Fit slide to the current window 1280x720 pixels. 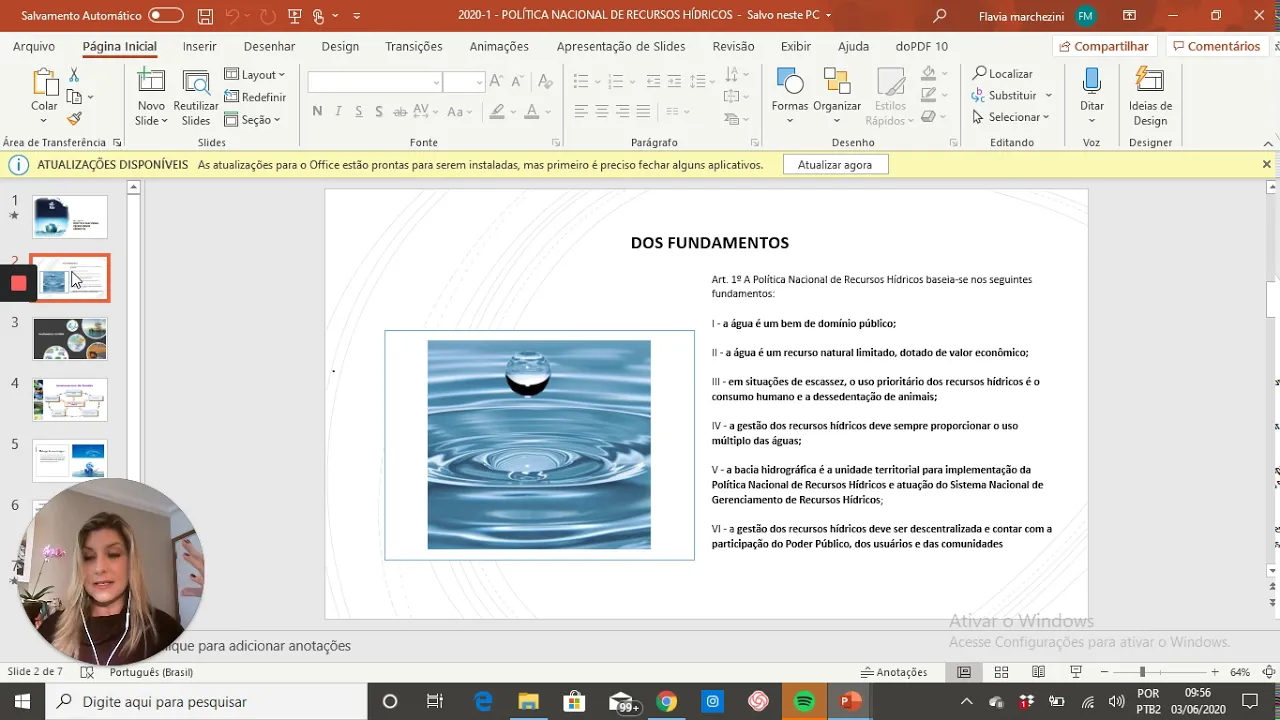(x=1268, y=672)
